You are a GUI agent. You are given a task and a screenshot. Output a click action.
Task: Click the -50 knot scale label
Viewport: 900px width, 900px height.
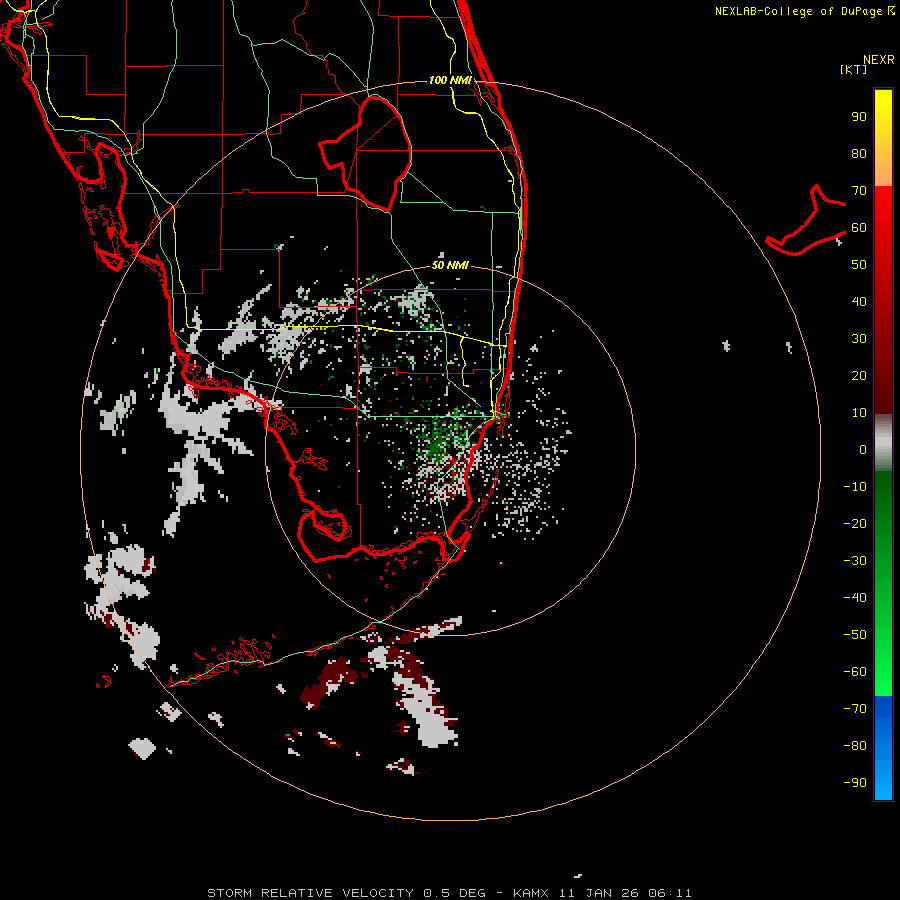tap(855, 634)
